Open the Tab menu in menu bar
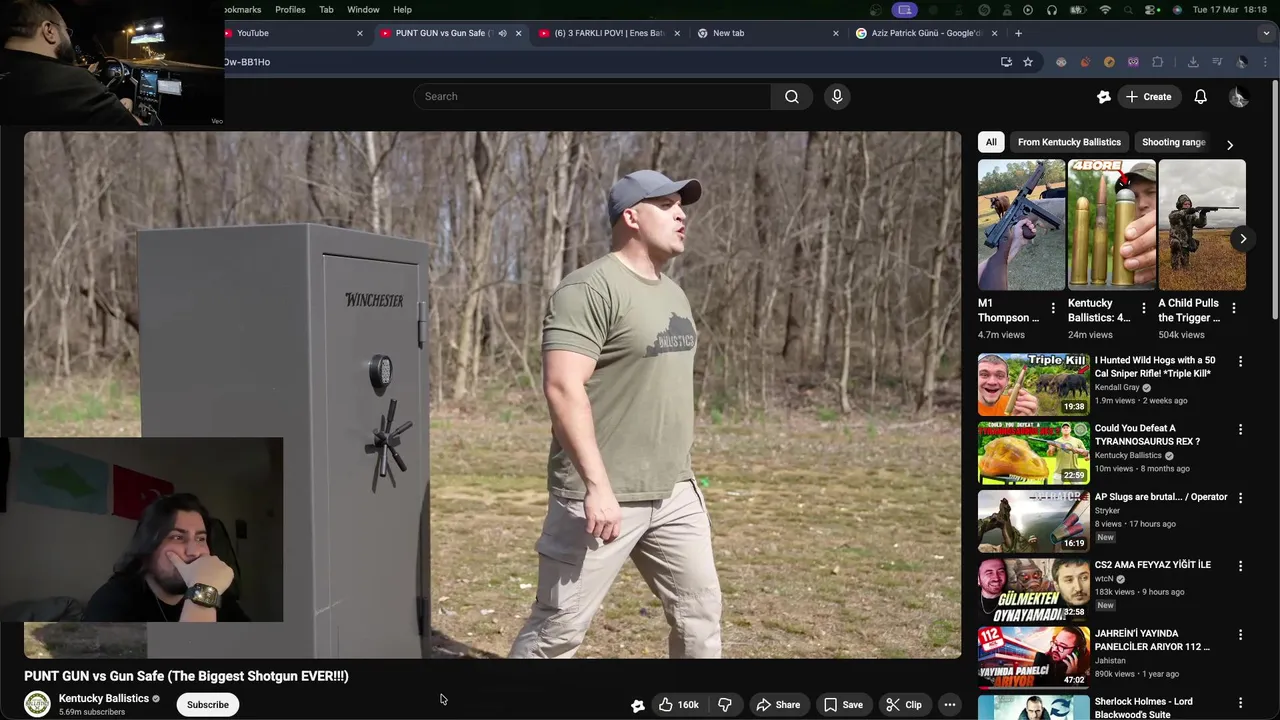This screenshot has height=720, width=1280. coord(326,9)
